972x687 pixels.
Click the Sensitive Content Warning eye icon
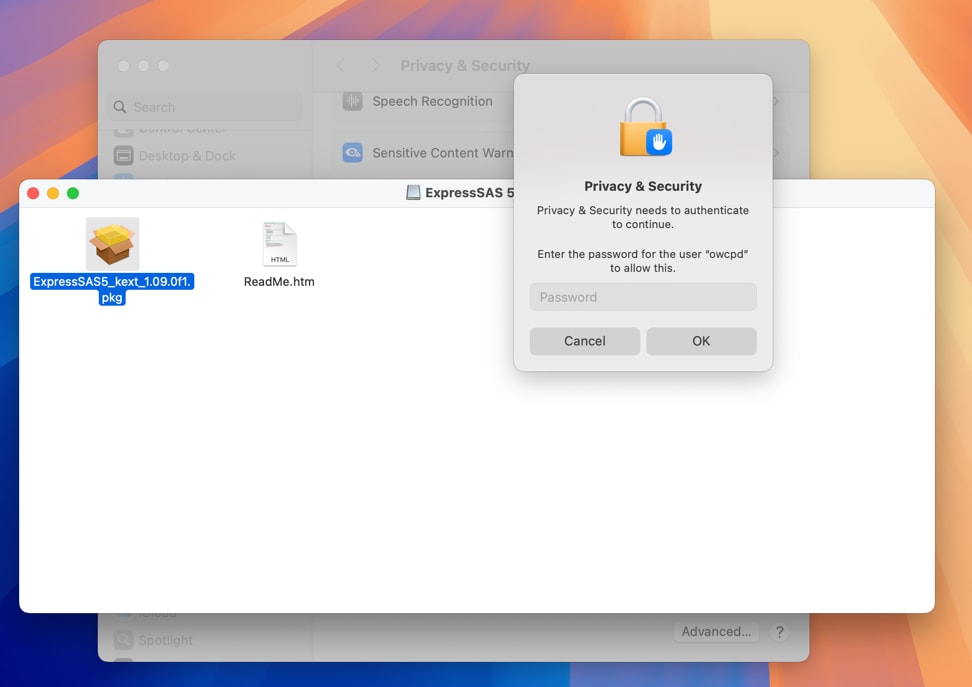pos(352,153)
